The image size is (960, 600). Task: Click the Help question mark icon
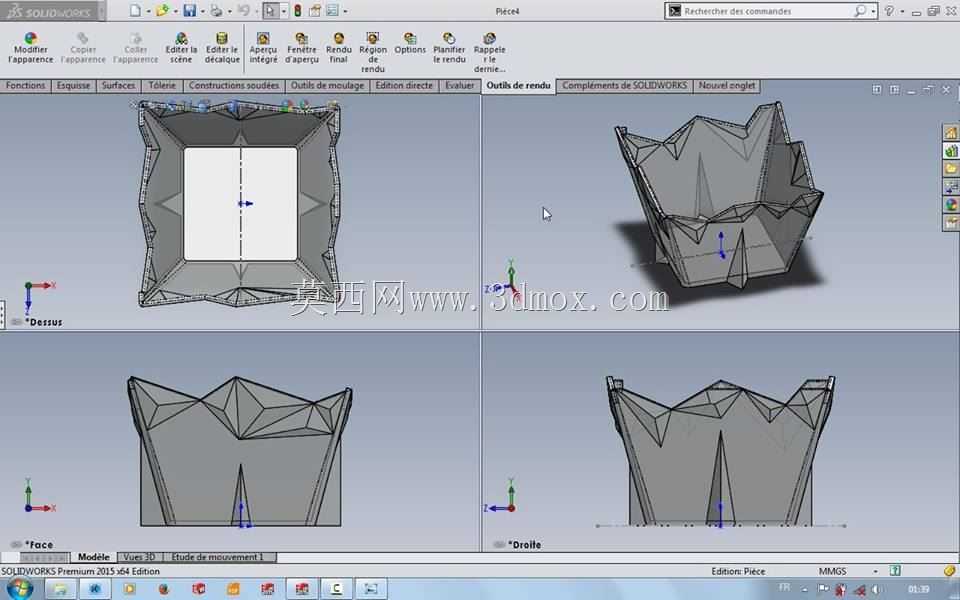tap(890, 11)
